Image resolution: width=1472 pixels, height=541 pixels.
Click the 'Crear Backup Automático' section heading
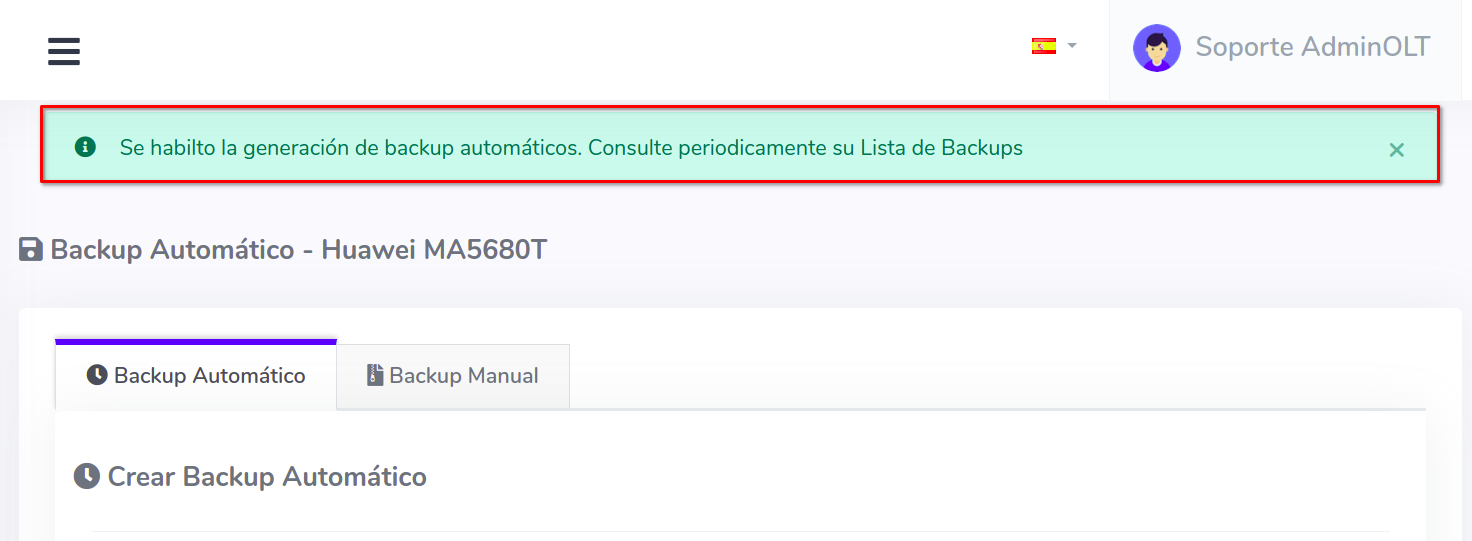267,476
